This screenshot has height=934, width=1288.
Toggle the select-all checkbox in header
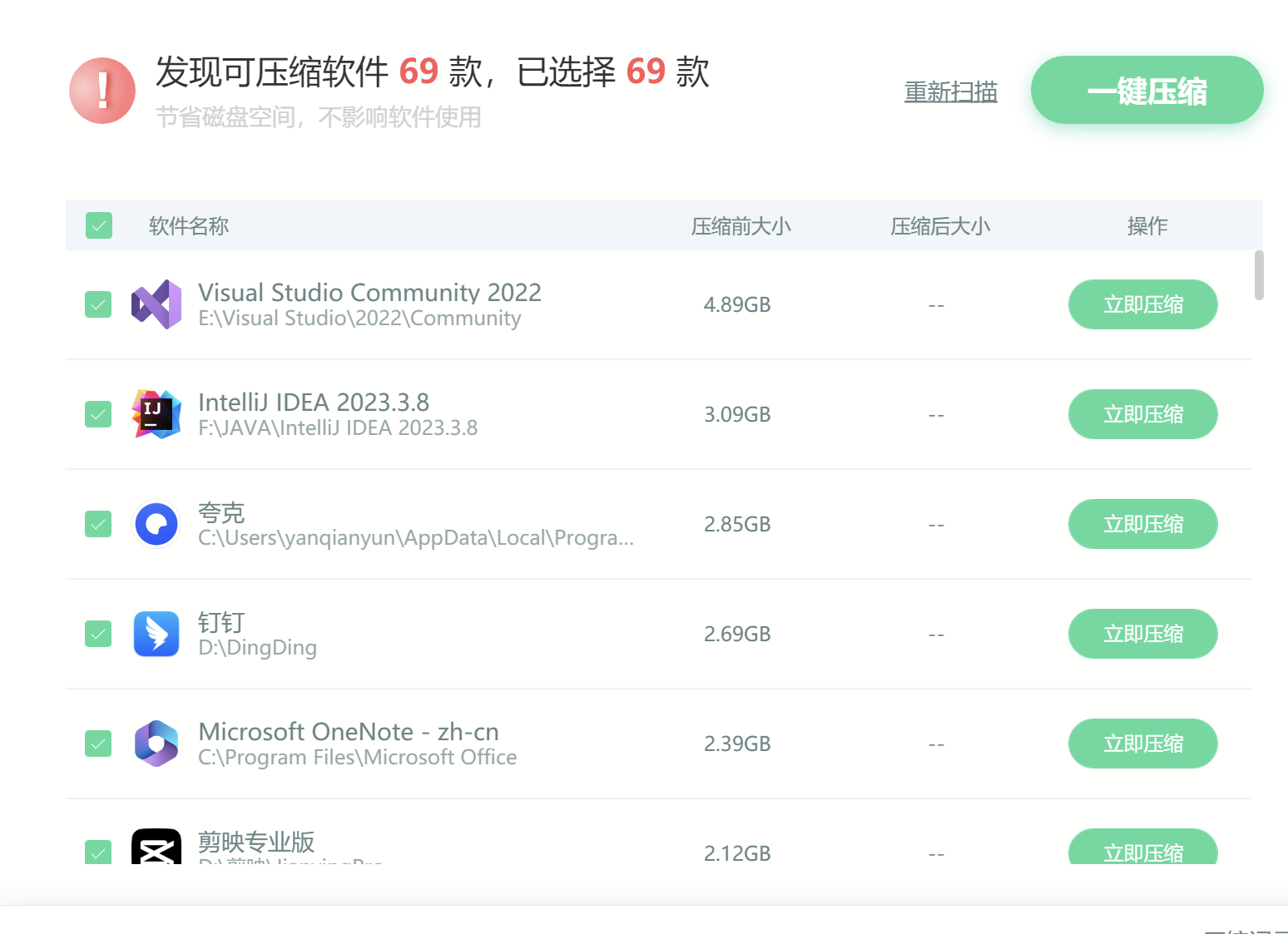coord(99,225)
